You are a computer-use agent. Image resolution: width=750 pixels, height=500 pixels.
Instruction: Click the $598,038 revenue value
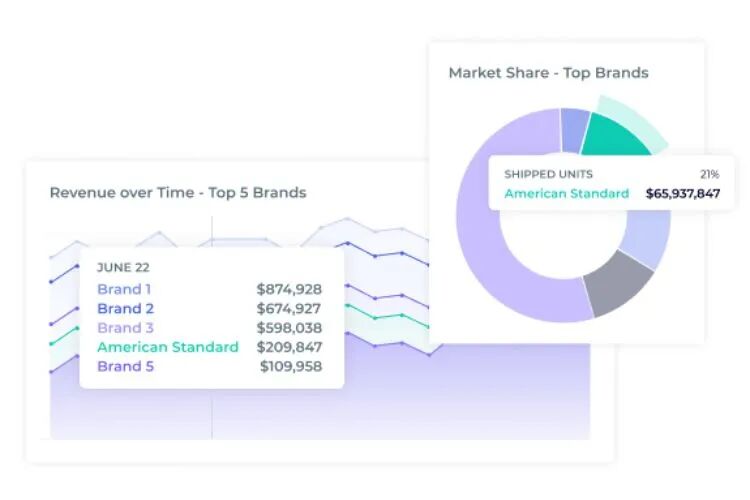[289, 328]
